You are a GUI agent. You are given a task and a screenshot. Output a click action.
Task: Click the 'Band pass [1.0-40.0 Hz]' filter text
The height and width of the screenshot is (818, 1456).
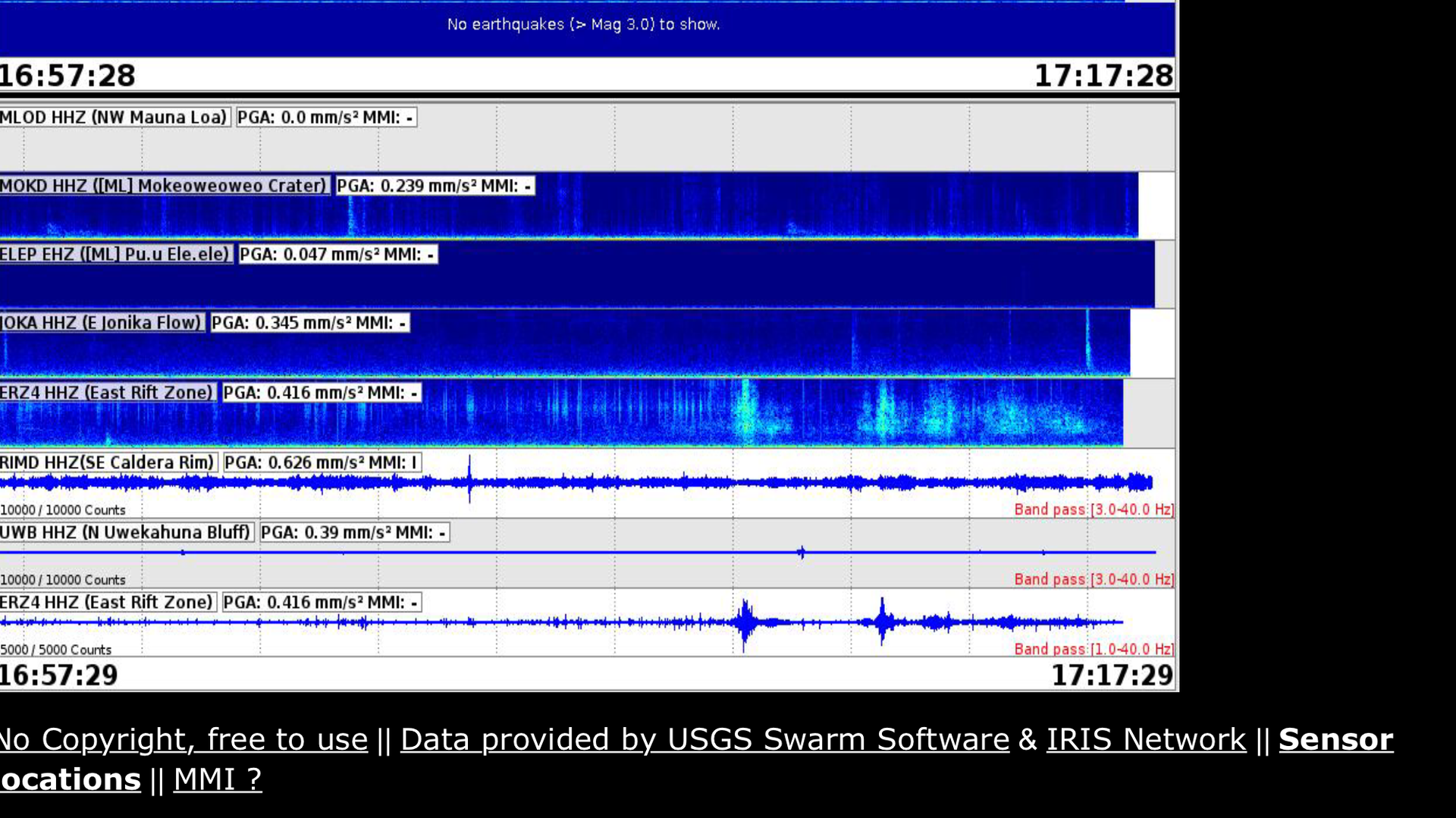pos(1094,649)
